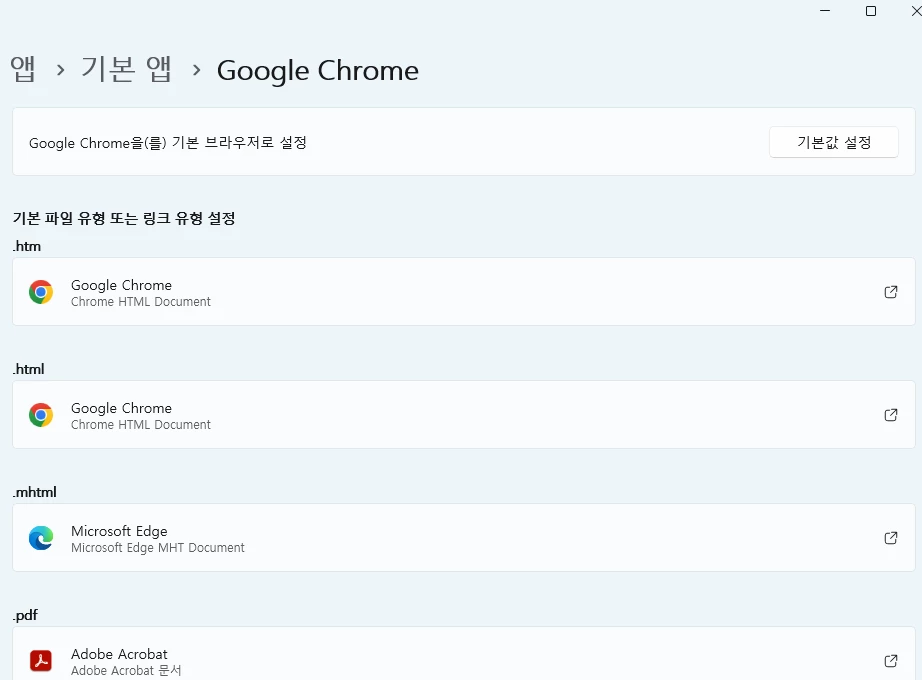This screenshot has height=680, width=922.
Task: Select Google Chrome text in .htm row
Action: click(121, 285)
